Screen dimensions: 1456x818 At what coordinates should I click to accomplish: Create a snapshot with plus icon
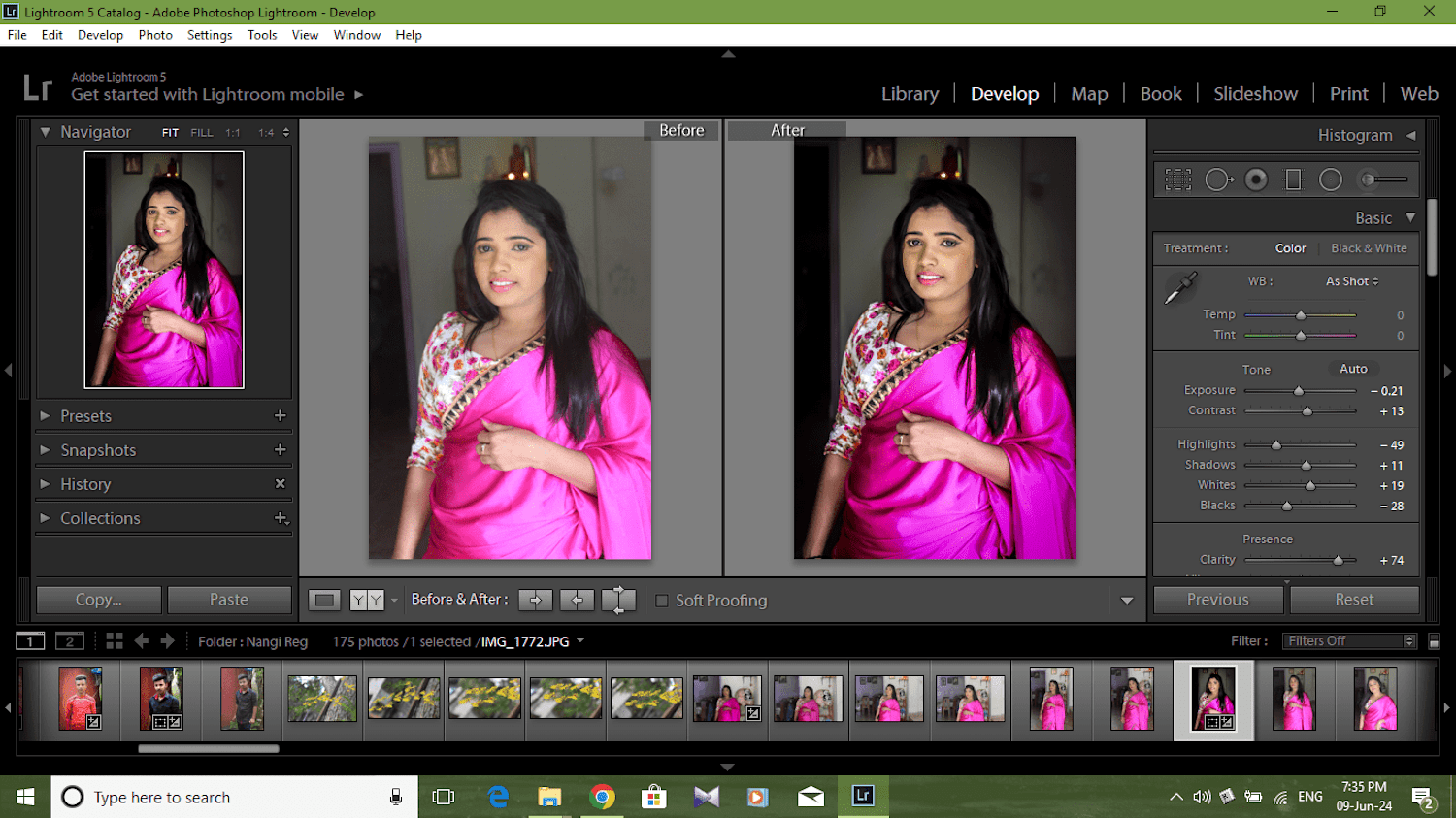281,449
